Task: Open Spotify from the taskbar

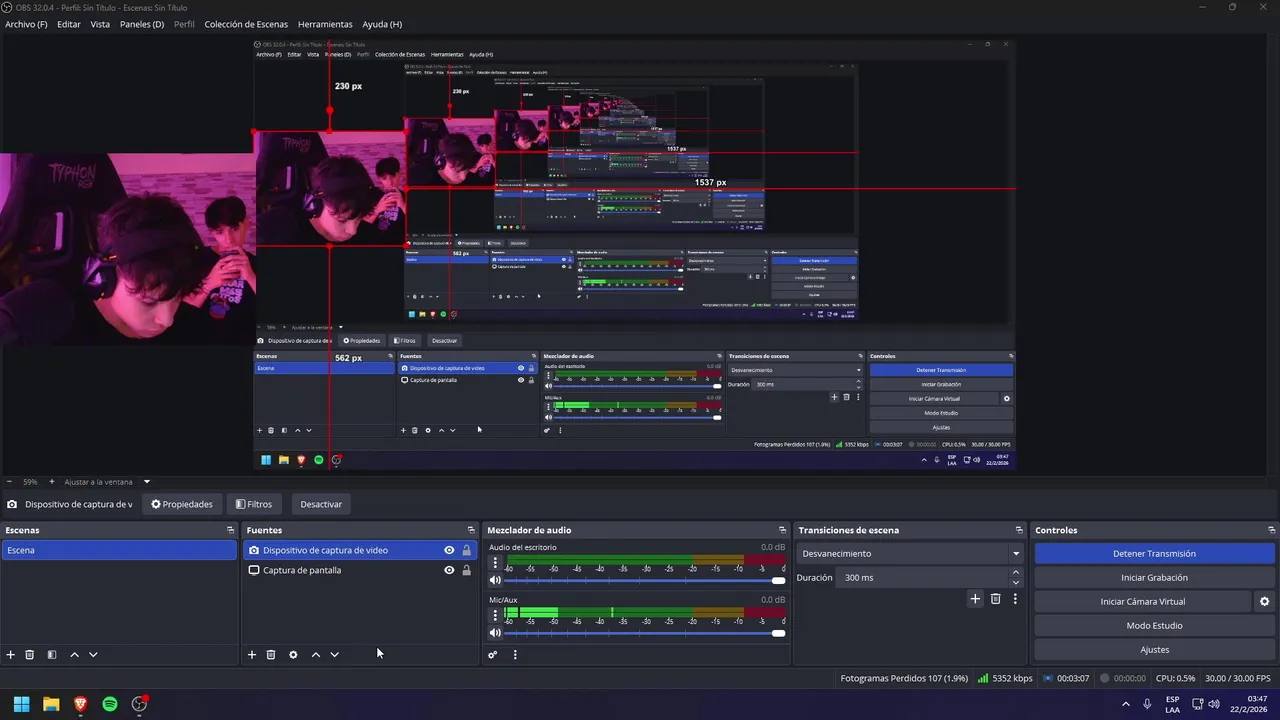Action: [x=110, y=704]
